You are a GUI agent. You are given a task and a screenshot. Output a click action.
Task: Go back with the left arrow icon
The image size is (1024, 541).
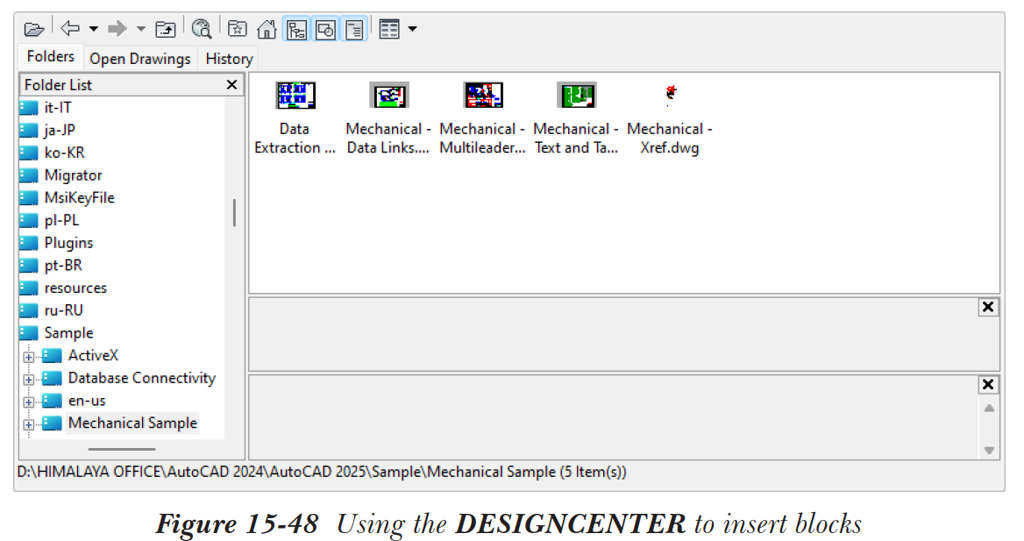click(x=70, y=28)
